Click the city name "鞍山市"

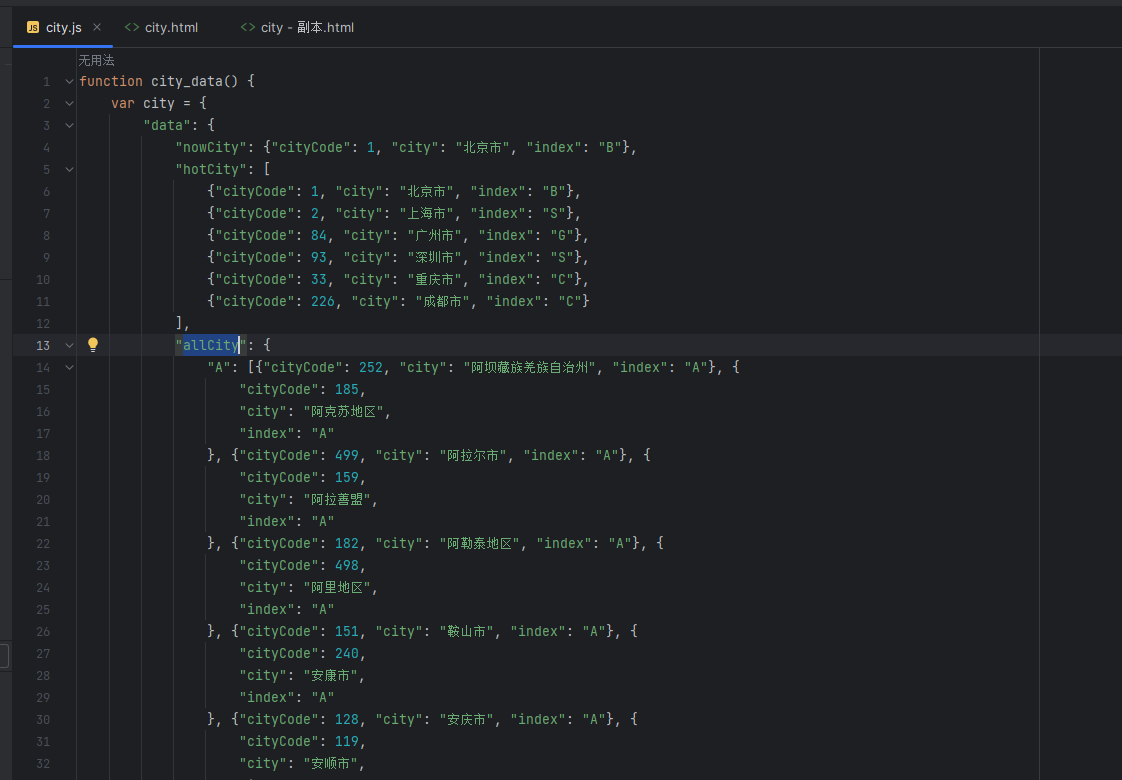click(x=467, y=632)
